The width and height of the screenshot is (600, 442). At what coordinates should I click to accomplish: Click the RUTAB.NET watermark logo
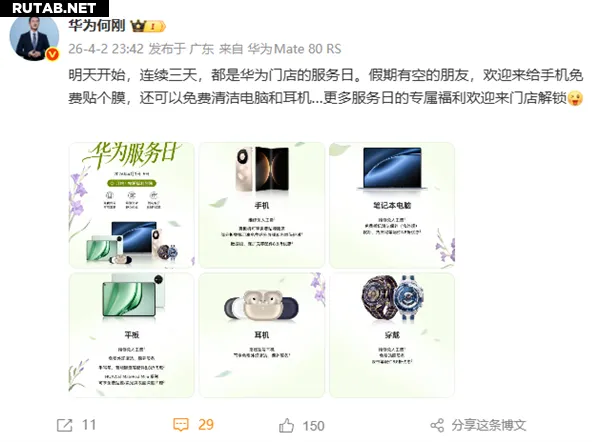pyautogui.click(x=54, y=8)
